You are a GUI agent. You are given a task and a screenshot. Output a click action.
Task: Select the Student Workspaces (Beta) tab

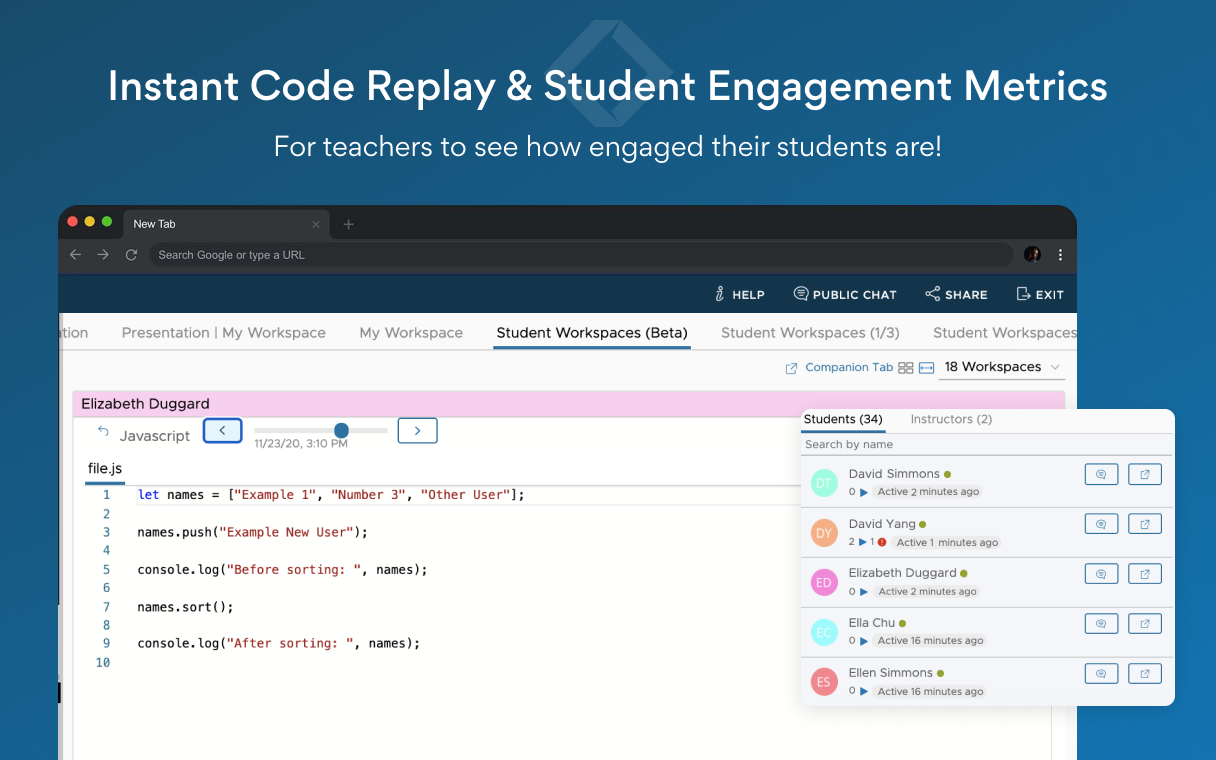(592, 333)
